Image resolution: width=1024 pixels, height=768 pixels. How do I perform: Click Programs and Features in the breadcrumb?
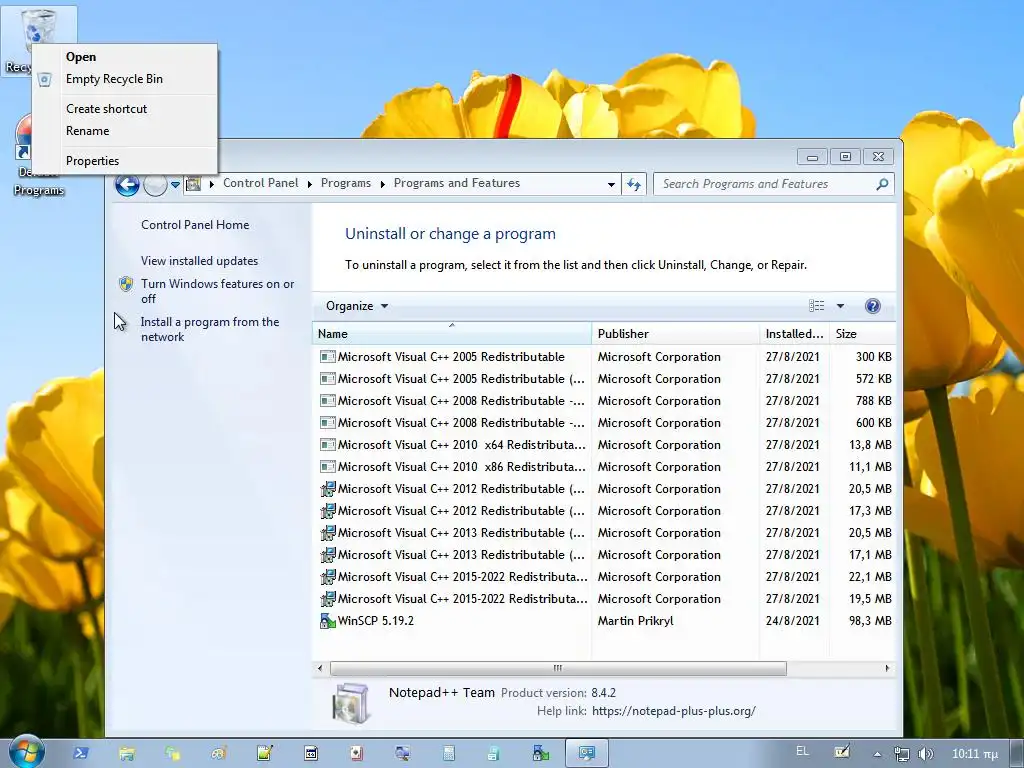tap(456, 184)
